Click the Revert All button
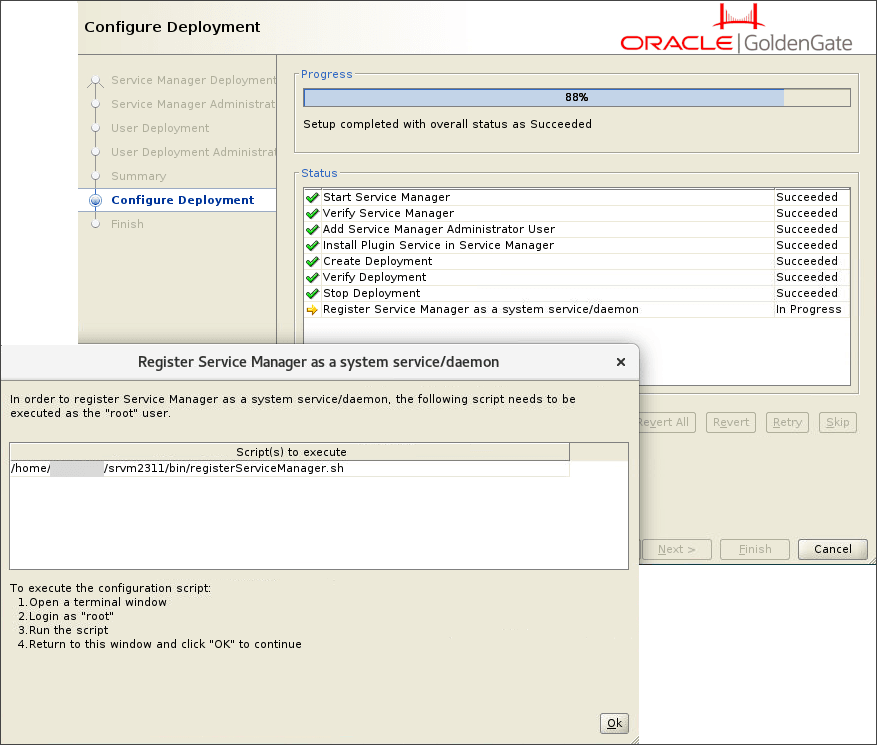Viewport: 877px width, 745px height. [663, 422]
